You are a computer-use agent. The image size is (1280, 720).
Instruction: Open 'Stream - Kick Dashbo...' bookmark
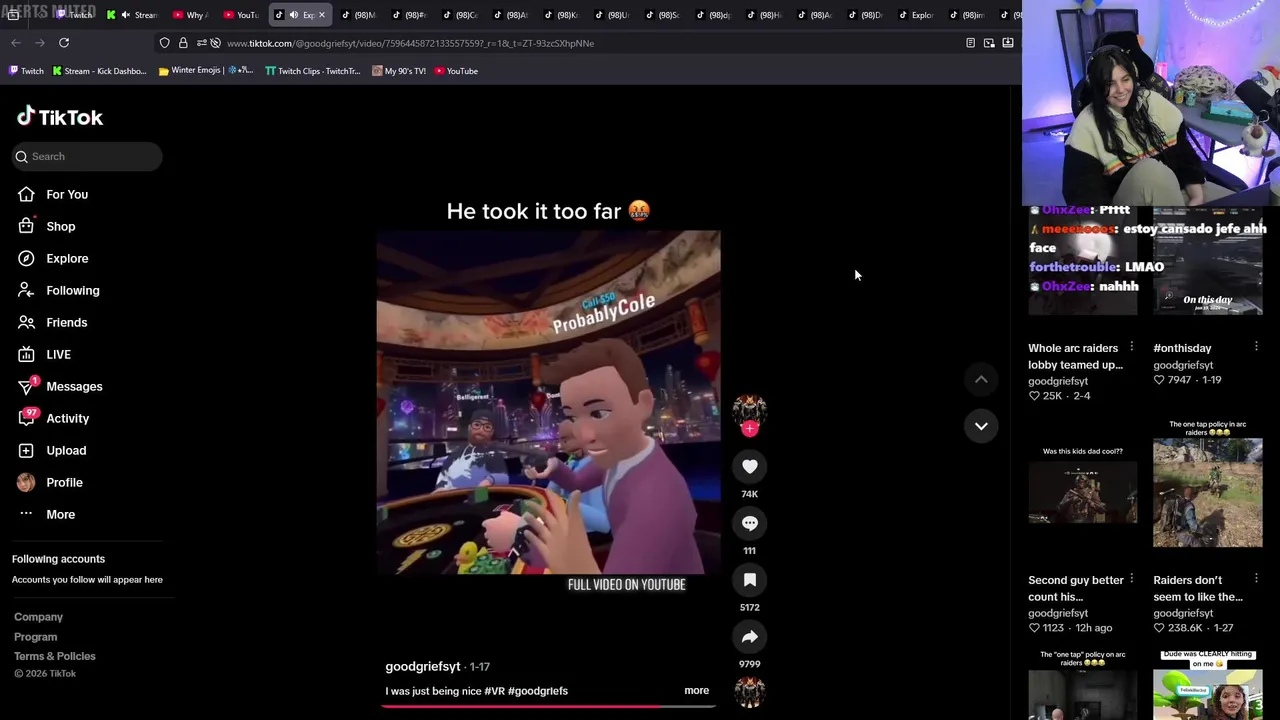(x=99, y=71)
